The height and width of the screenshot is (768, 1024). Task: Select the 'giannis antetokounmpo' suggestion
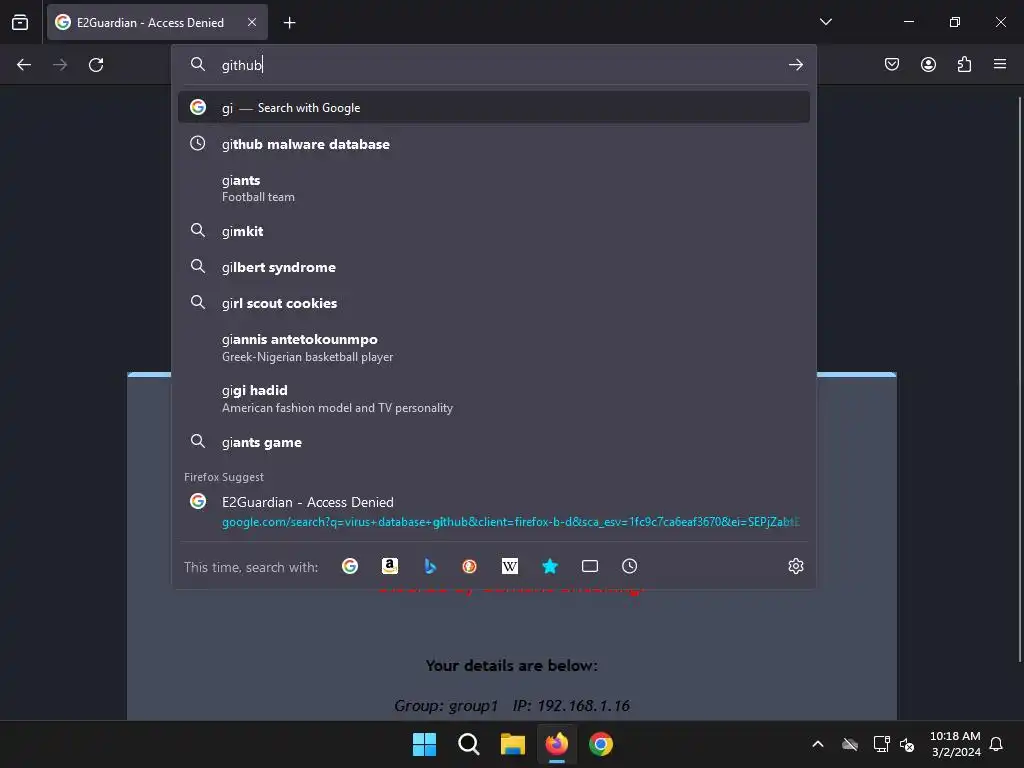[x=494, y=347]
